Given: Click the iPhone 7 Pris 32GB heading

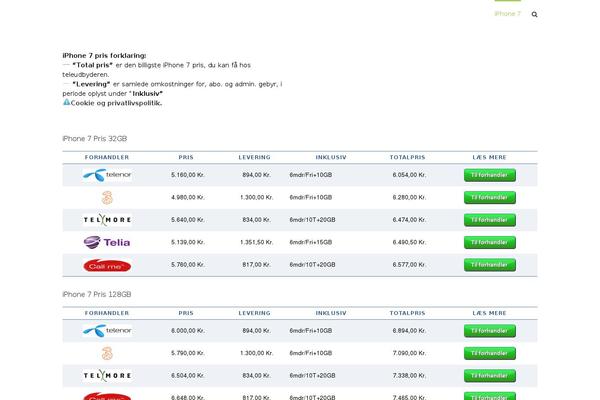Looking at the screenshot, I should (x=95, y=139).
